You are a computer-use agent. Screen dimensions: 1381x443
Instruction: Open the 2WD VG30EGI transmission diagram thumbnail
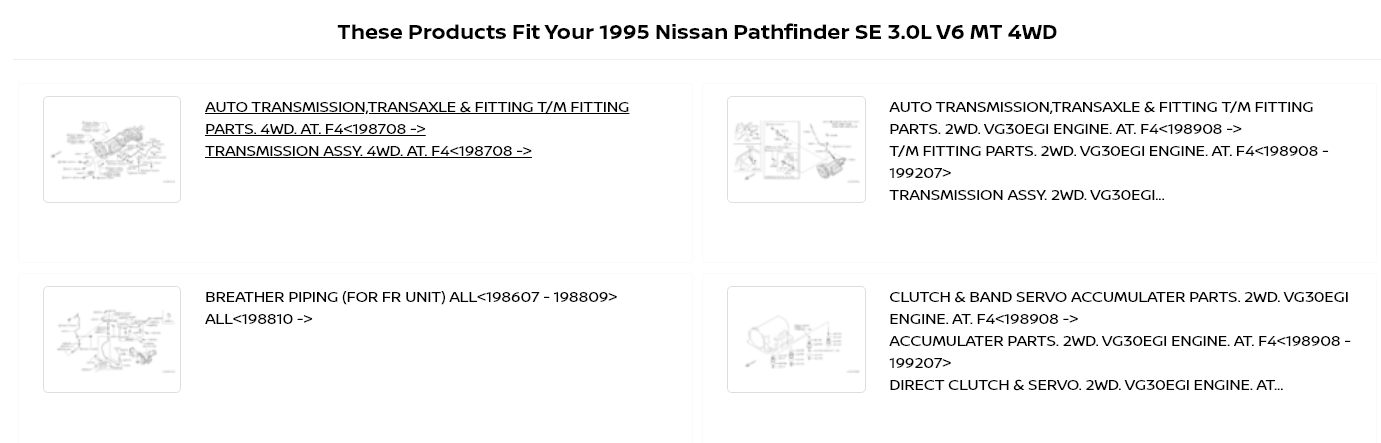[x=796, y=149]
